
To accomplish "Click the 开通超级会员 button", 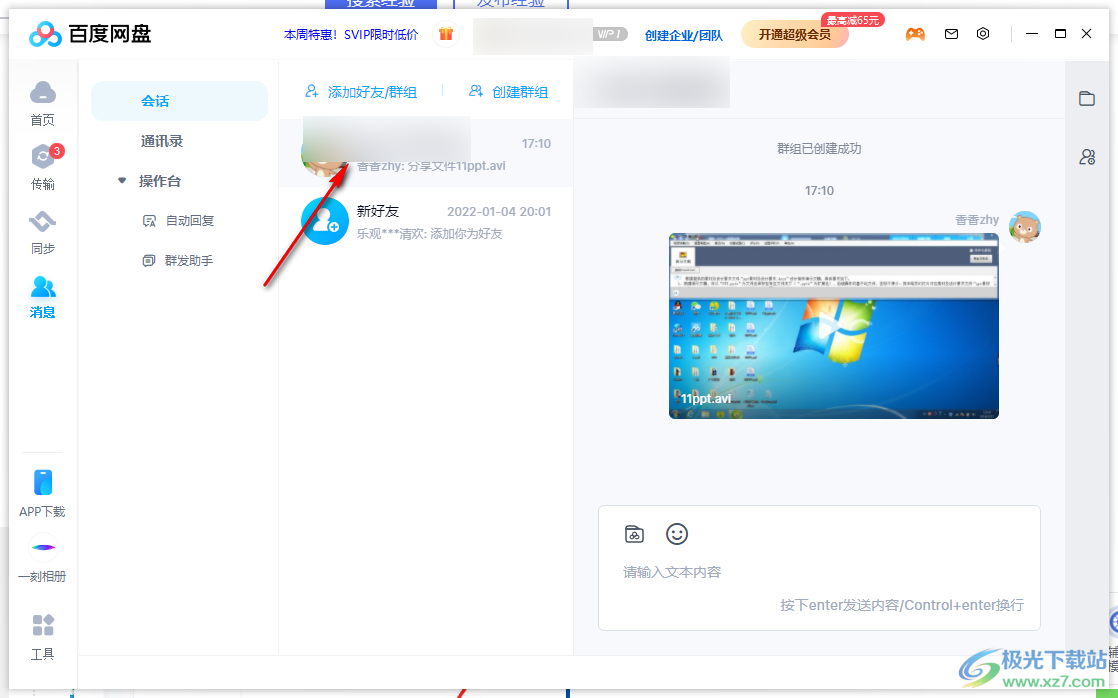I will 794,34.
